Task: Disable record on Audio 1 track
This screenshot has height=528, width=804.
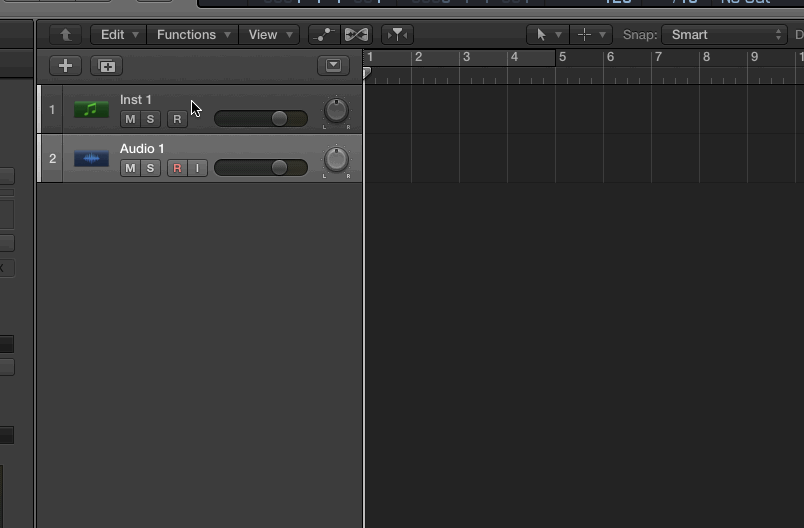Action: [177, 168]
